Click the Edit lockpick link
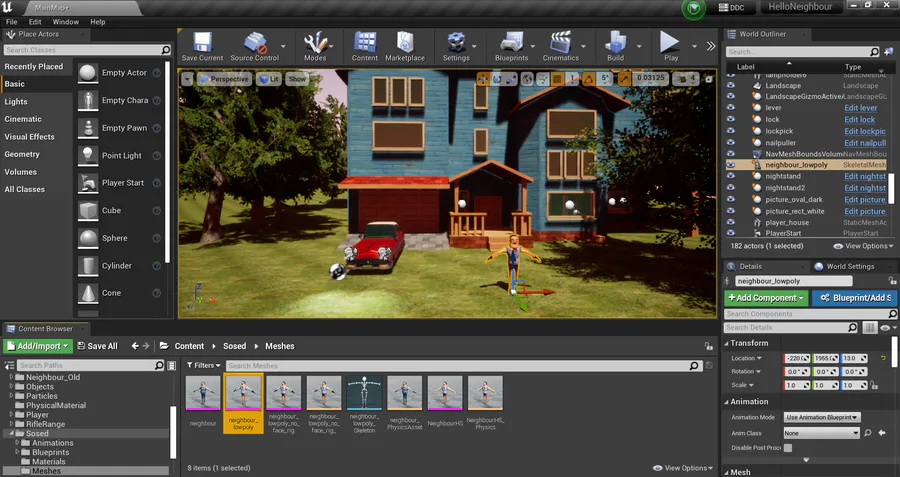The image size is (900, 477). (x=864, y=131)
